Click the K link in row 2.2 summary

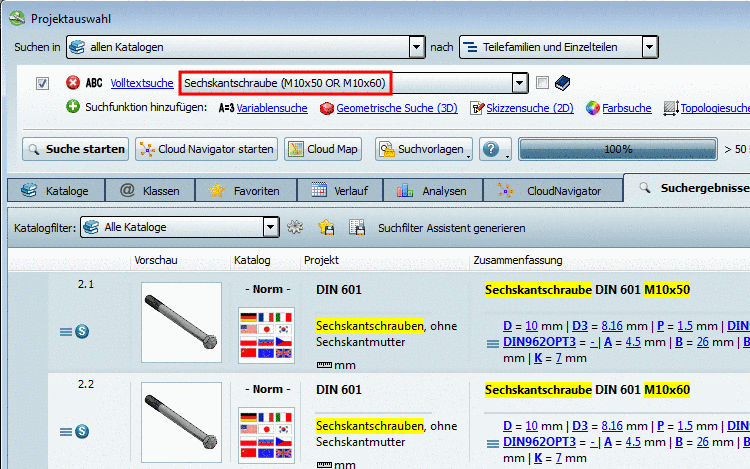pos(538,458)
